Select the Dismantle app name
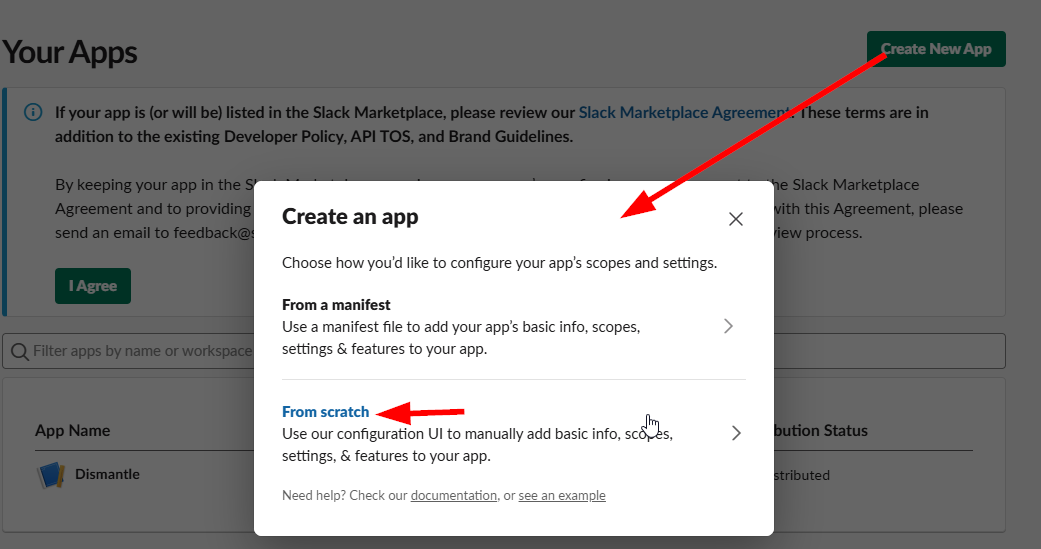Screen dimensions: 1041x549 (107, 475)
